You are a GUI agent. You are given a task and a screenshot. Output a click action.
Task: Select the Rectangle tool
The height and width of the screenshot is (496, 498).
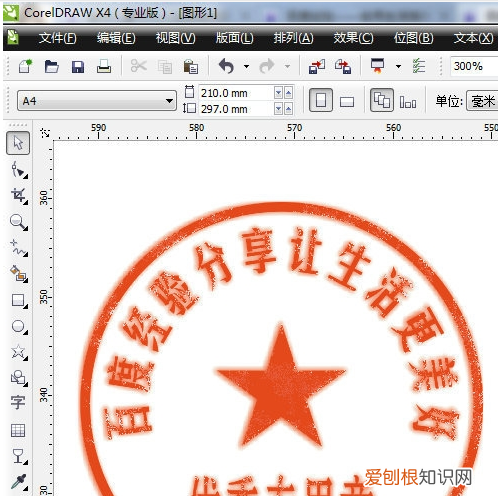tap(19, 301)
